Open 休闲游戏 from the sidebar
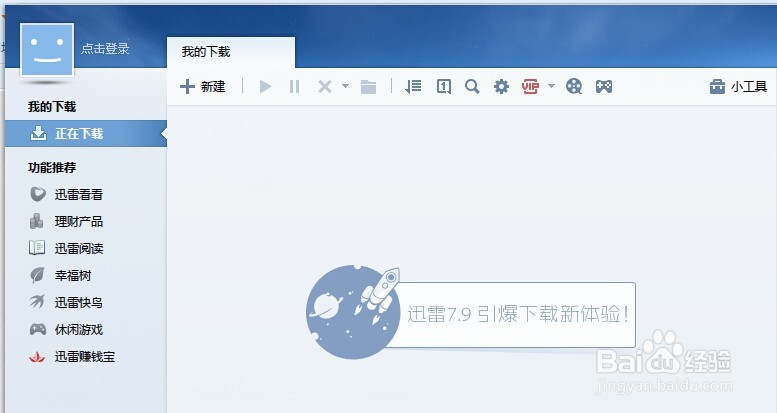Screen dimensions: 777x413 66,329
